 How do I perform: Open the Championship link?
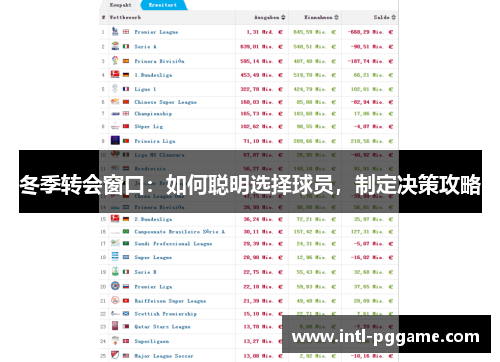[x=153, y=114]
